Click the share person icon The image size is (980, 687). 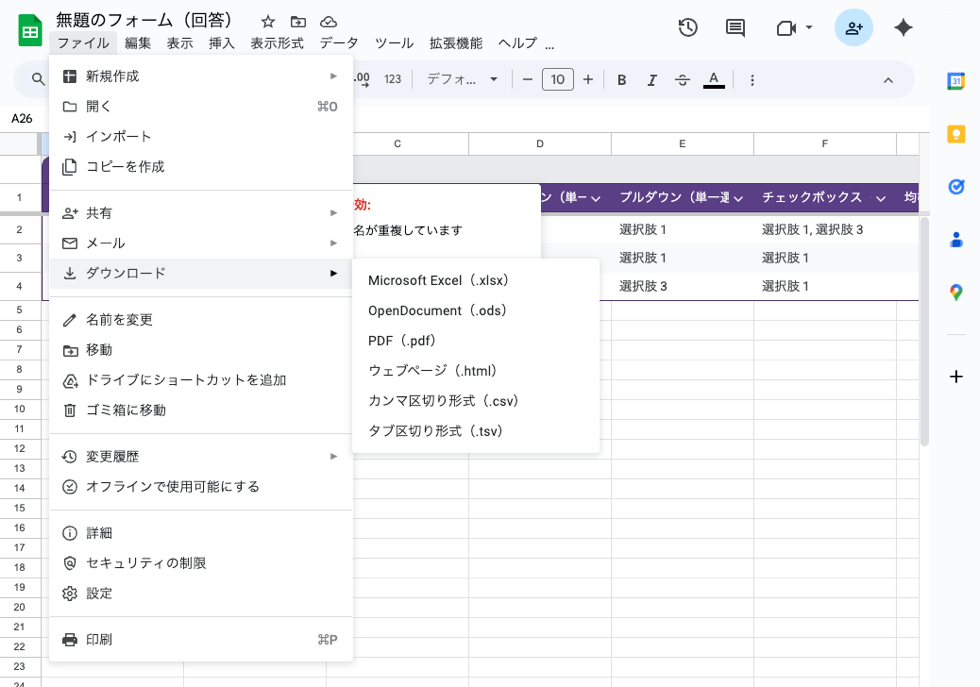click(853, 28)
